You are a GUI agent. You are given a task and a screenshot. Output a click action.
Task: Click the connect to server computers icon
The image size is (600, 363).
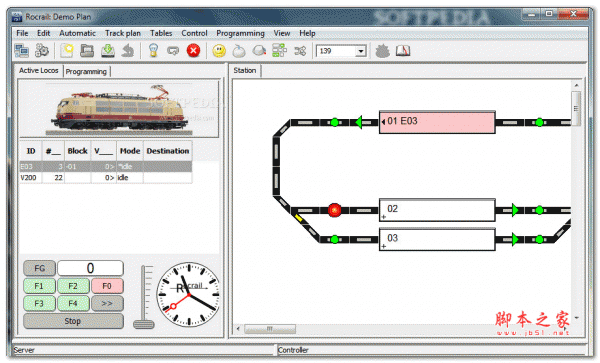[x=21, y=50]
